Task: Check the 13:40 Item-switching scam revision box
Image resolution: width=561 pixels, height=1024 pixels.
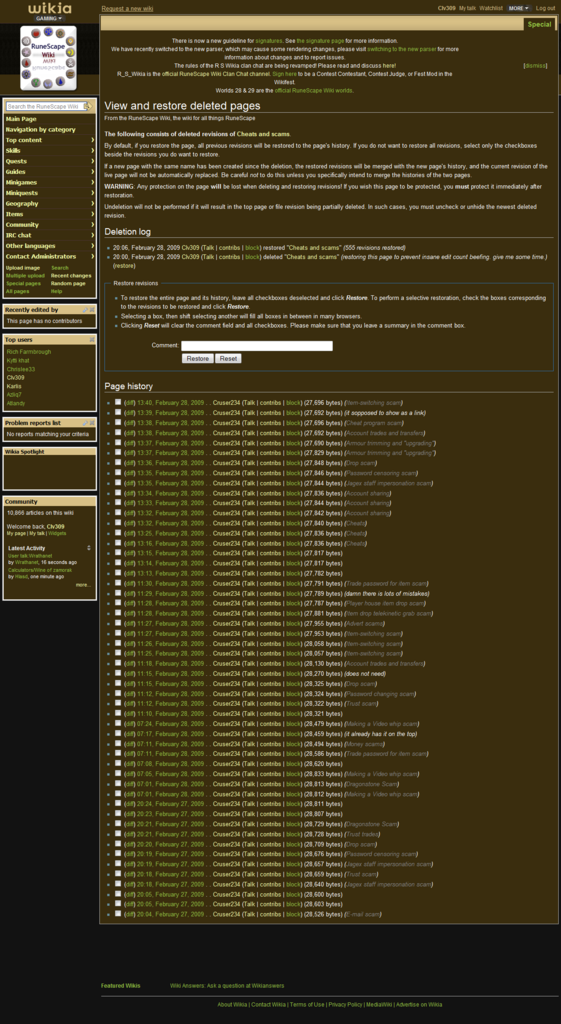Action: point(118,402)
